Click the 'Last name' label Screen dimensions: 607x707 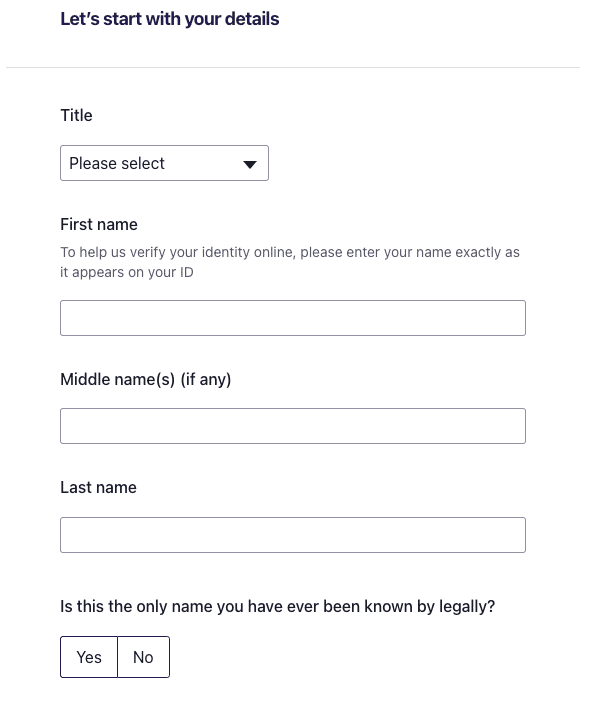tap(98, 487)
